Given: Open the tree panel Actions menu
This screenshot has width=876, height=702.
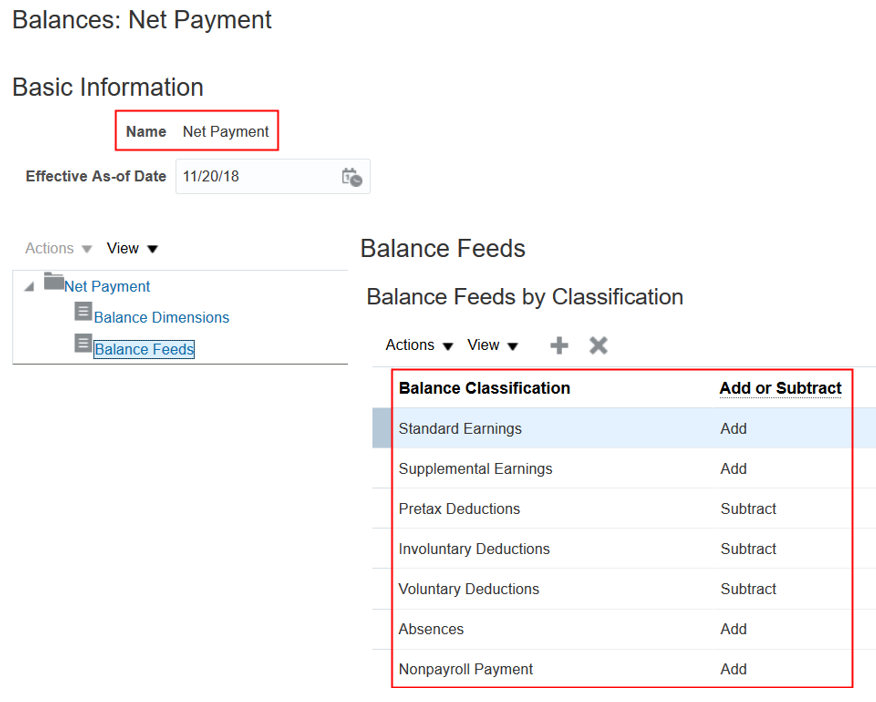Looking at the screenshot, I should [x=58, y=248].
